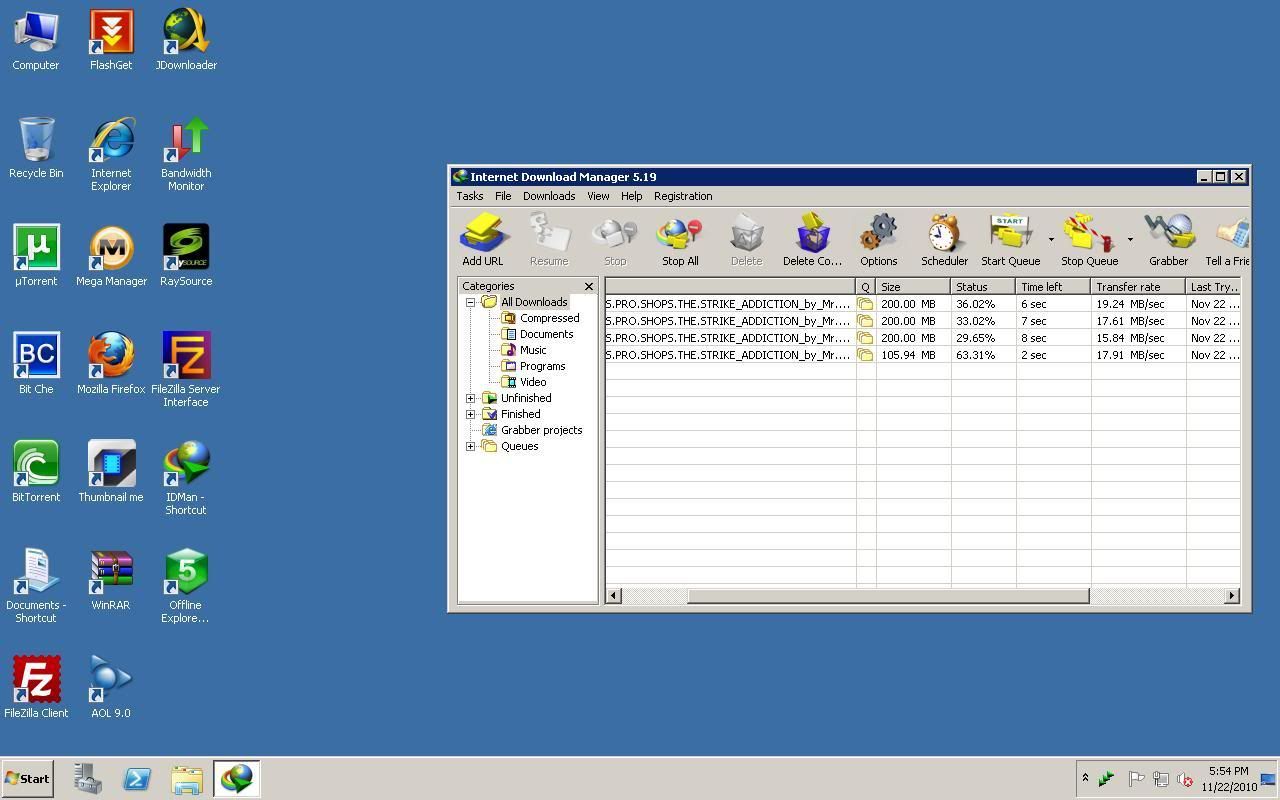
Task: Select the 105.94 MB download row
Action: (923, 355)
